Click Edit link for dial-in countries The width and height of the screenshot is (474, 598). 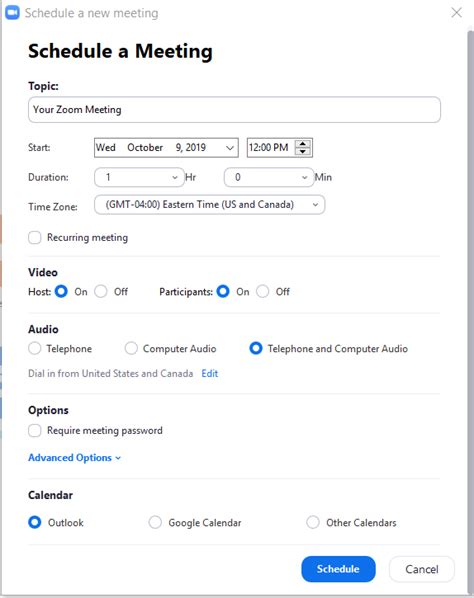click(210, 373)
